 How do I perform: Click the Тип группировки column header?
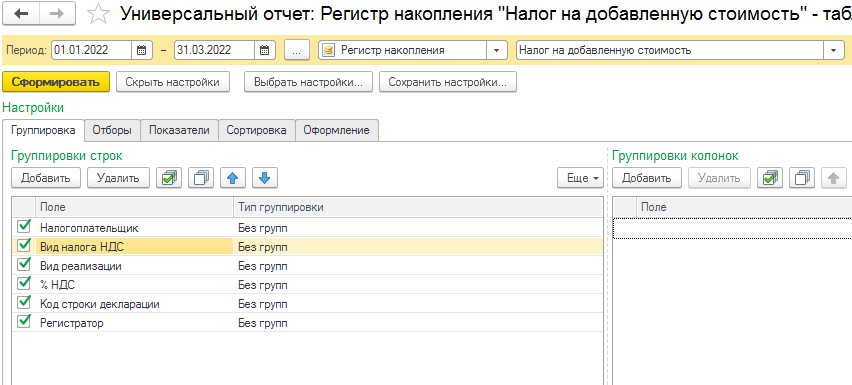[x=418, y=207]
